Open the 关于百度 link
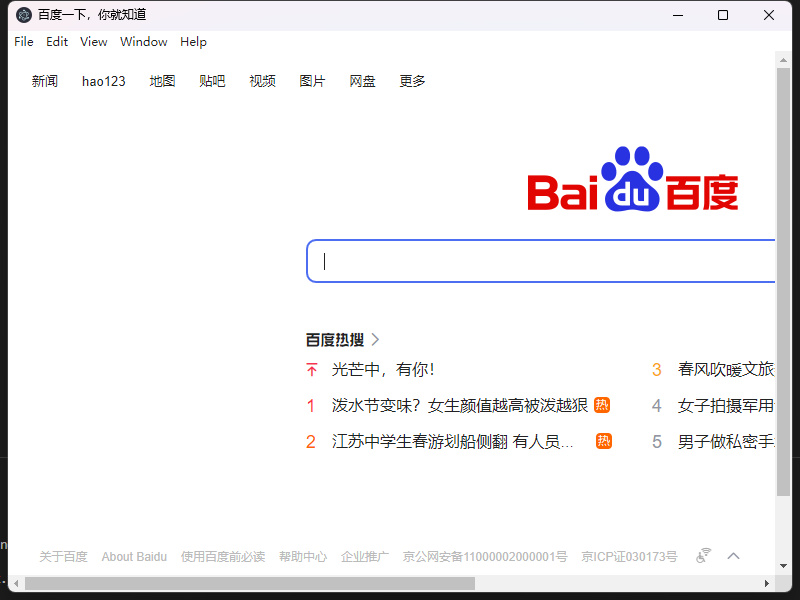The width and height of the screenshot is (800, 600). point(63,557)
